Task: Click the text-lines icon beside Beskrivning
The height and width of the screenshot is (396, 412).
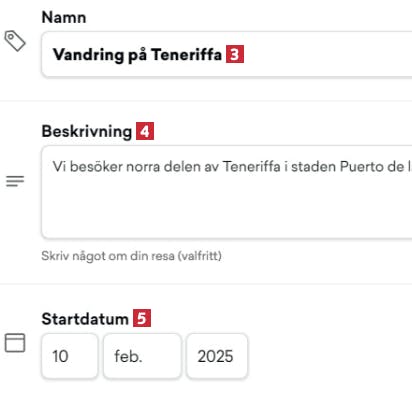Action: pos(15,181)
